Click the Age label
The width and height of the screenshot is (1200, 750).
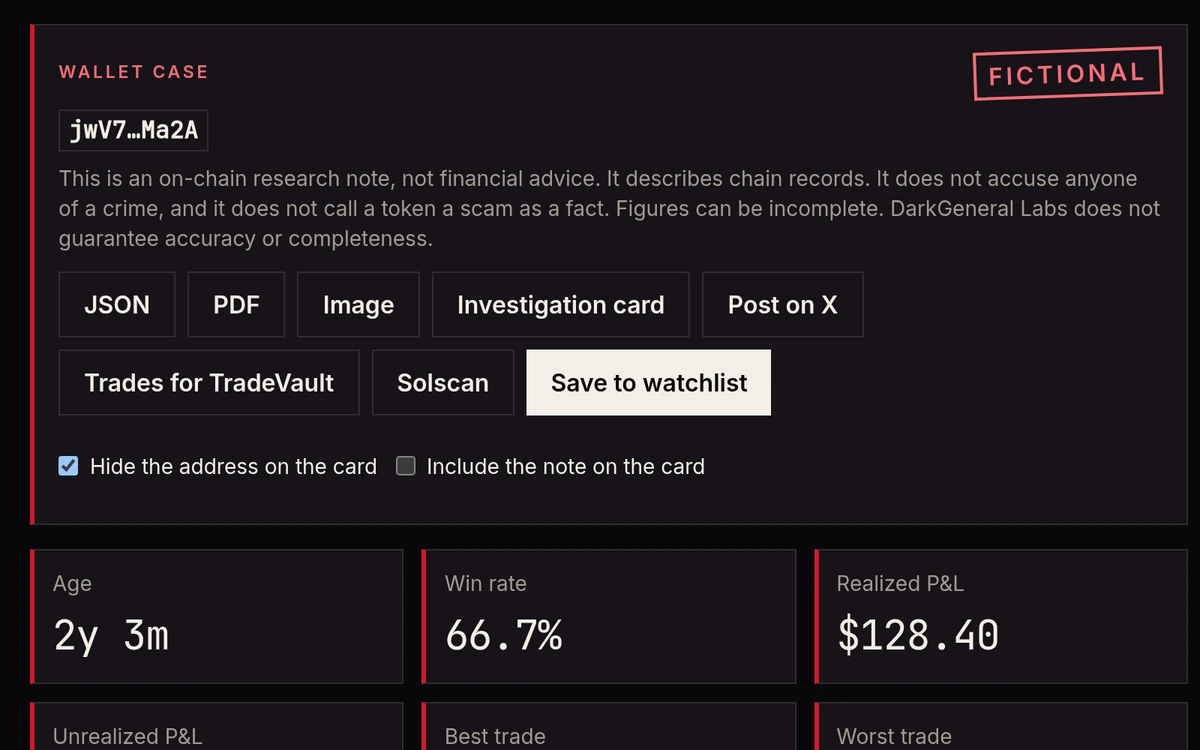72,584
